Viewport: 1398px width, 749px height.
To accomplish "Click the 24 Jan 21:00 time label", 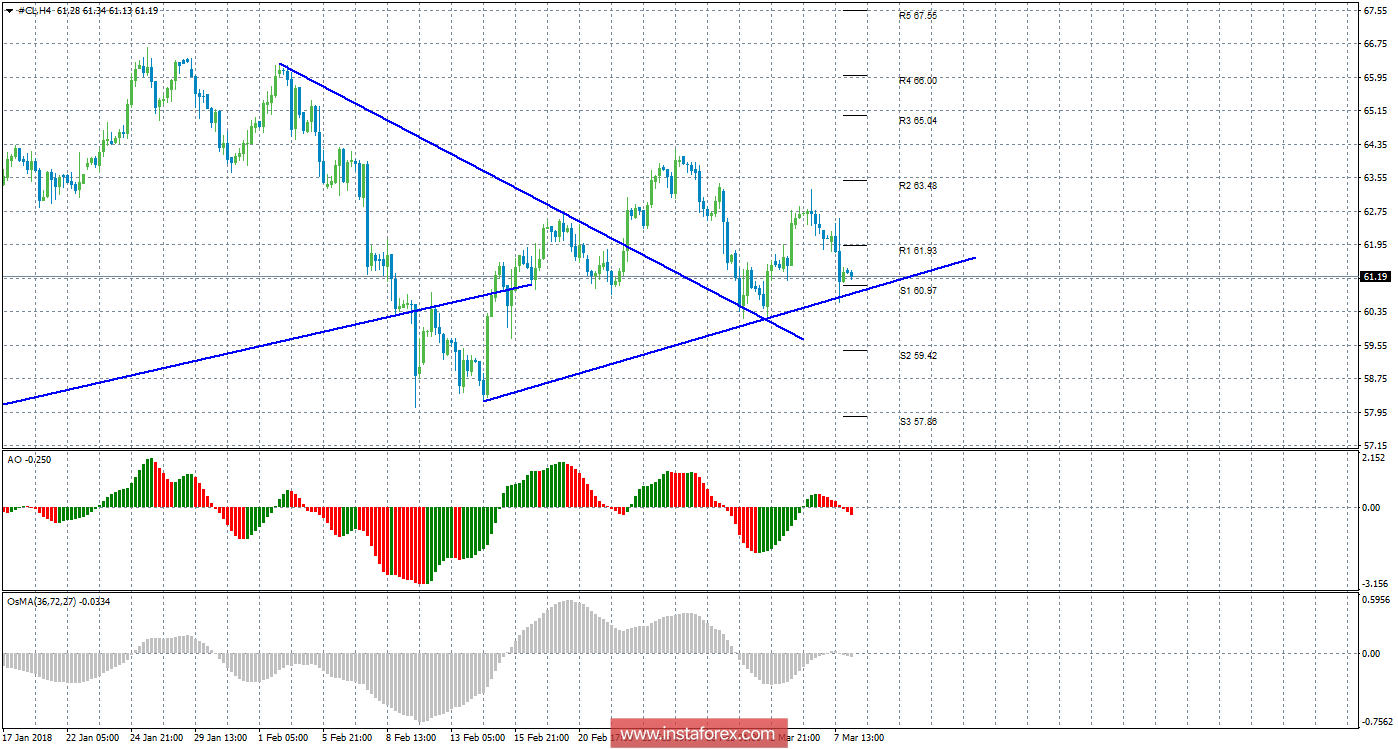I will point(156,737).
